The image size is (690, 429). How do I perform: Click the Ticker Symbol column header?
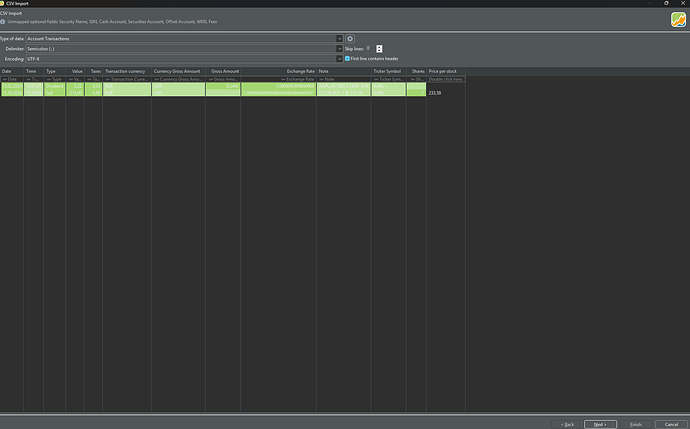click(388, 72)
